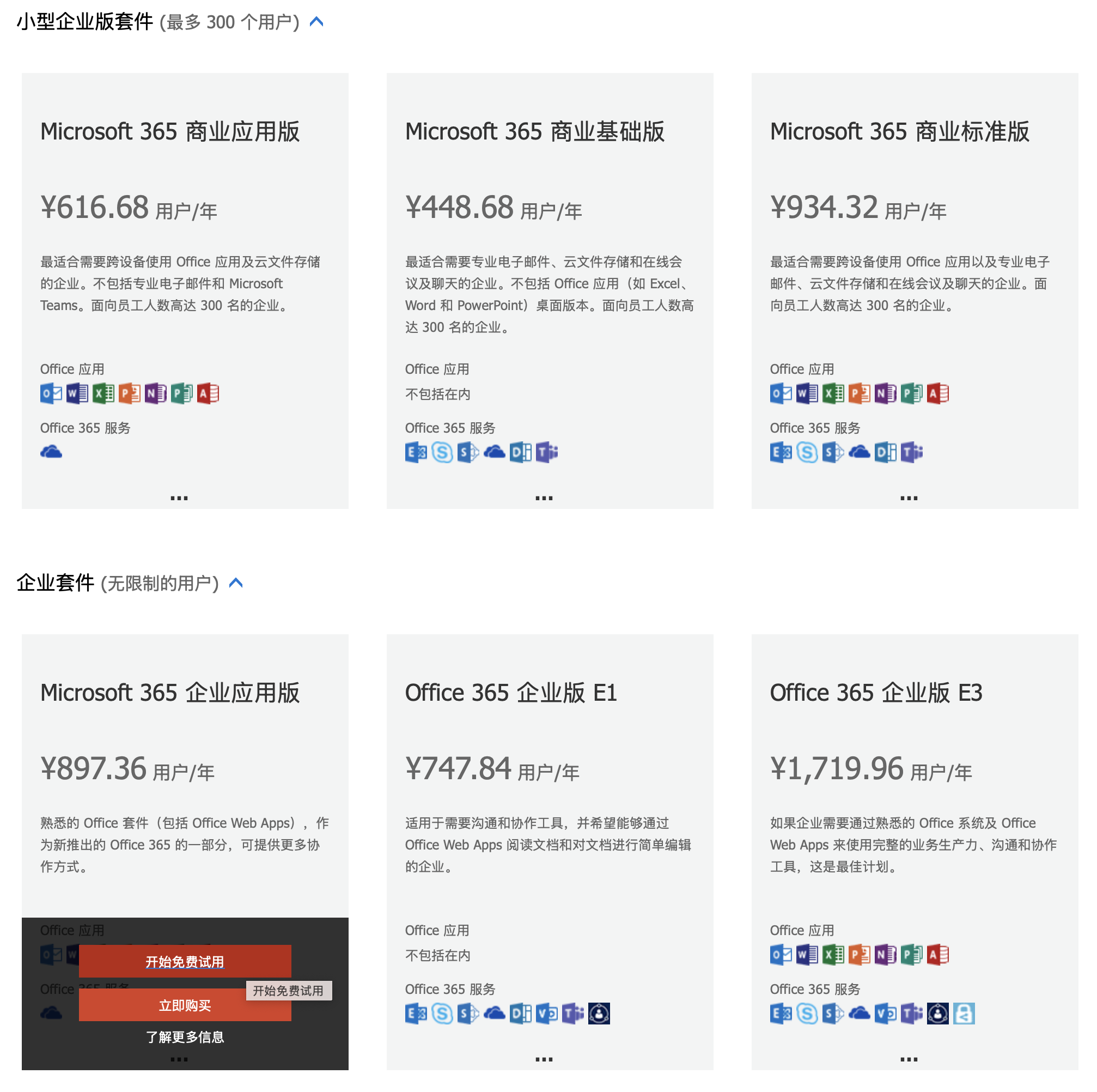The image size is (1097, 1092).
Task: Expand the ellipsis under 商业基础版 card
Action: click(544, 498)
